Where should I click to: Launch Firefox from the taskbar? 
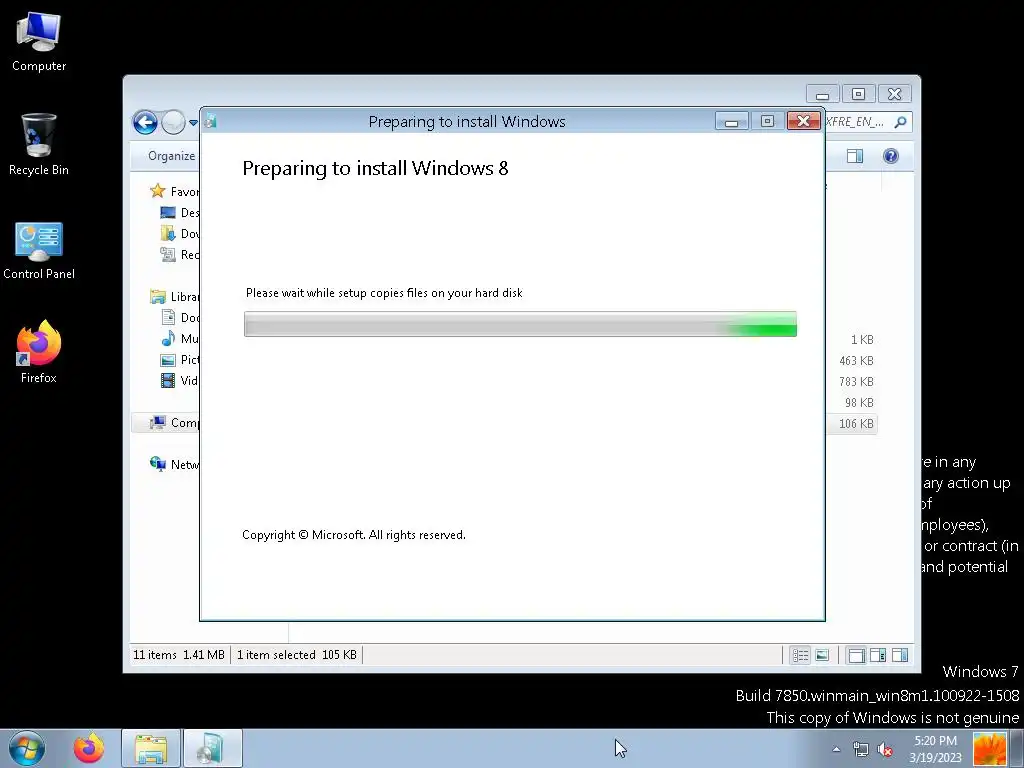click(89, 748)
